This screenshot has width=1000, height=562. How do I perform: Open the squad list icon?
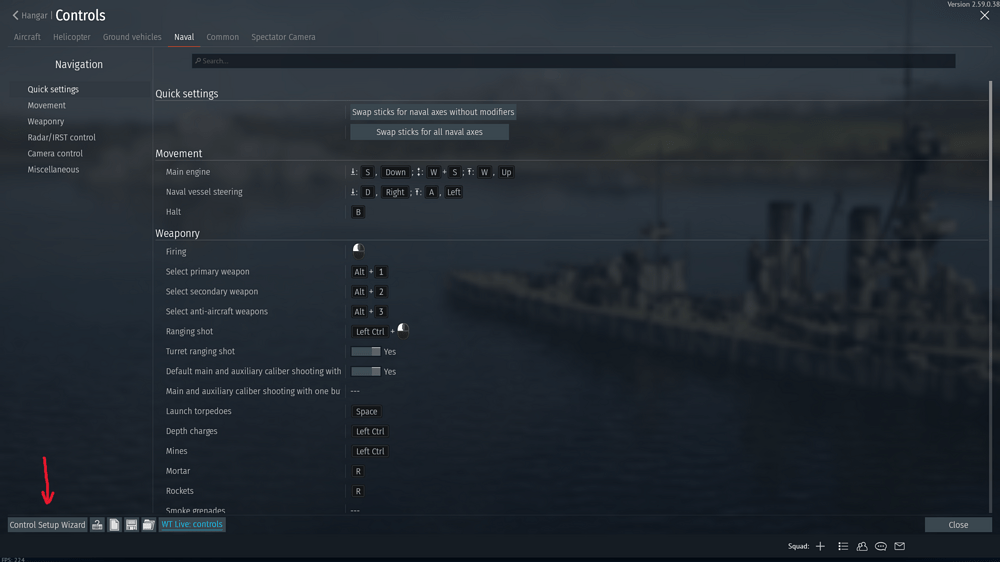(843, 546)
